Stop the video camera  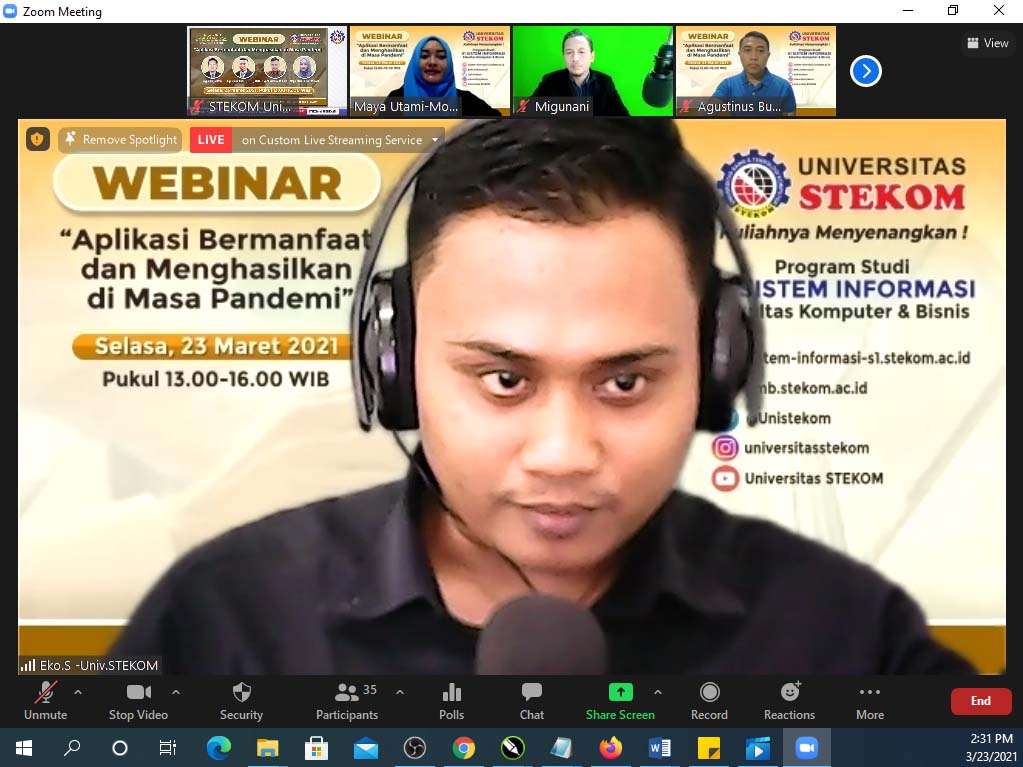coord(138,701)
